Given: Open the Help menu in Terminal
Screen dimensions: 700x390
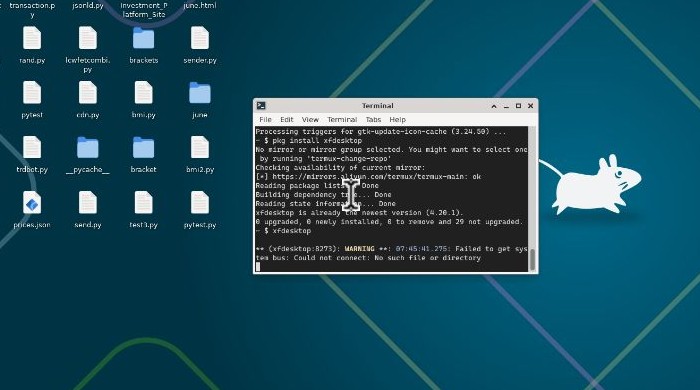Looking at the screenshot, I should pos(397,120).
